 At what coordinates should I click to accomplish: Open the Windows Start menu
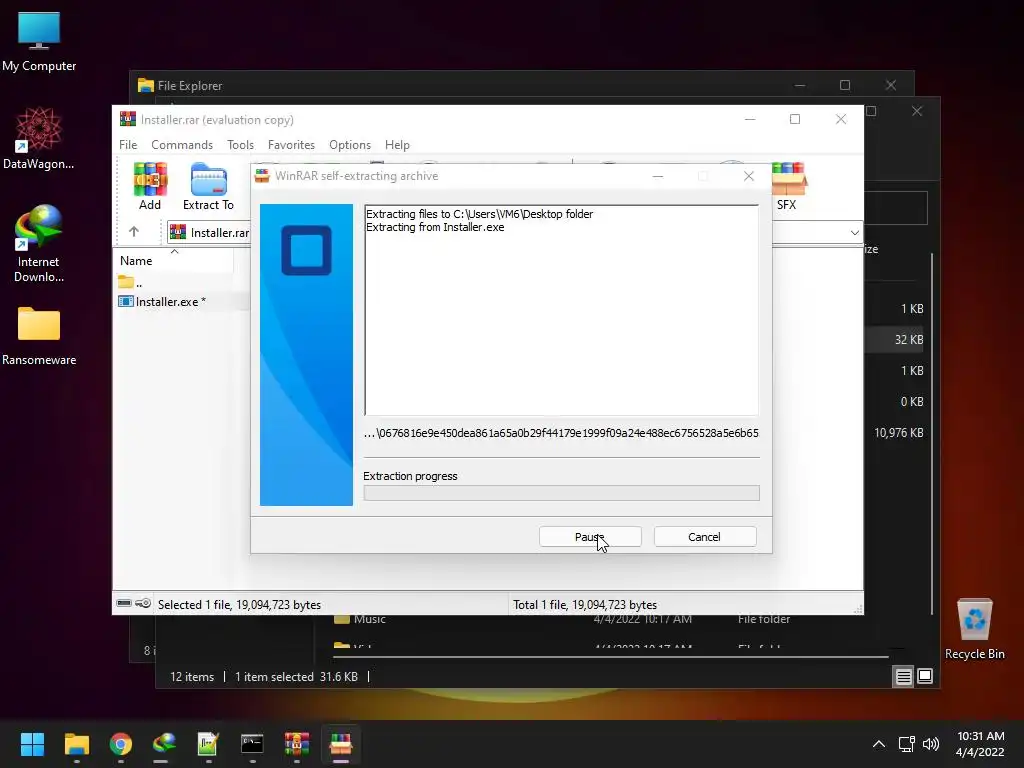click(32, 744)
